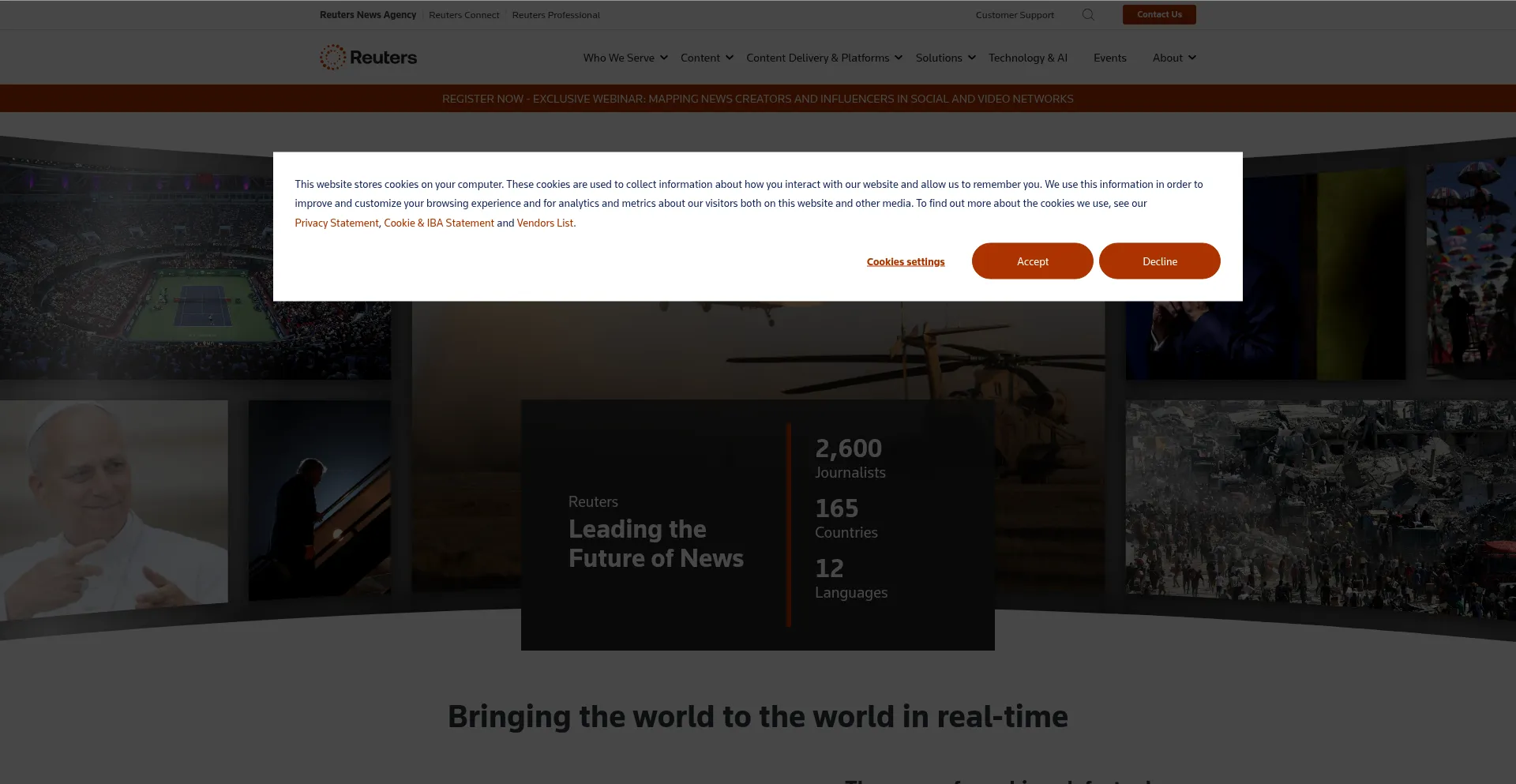Select the Reuters News Agency tab
This screenshot has height=784, width=1516.
[368, 15]
